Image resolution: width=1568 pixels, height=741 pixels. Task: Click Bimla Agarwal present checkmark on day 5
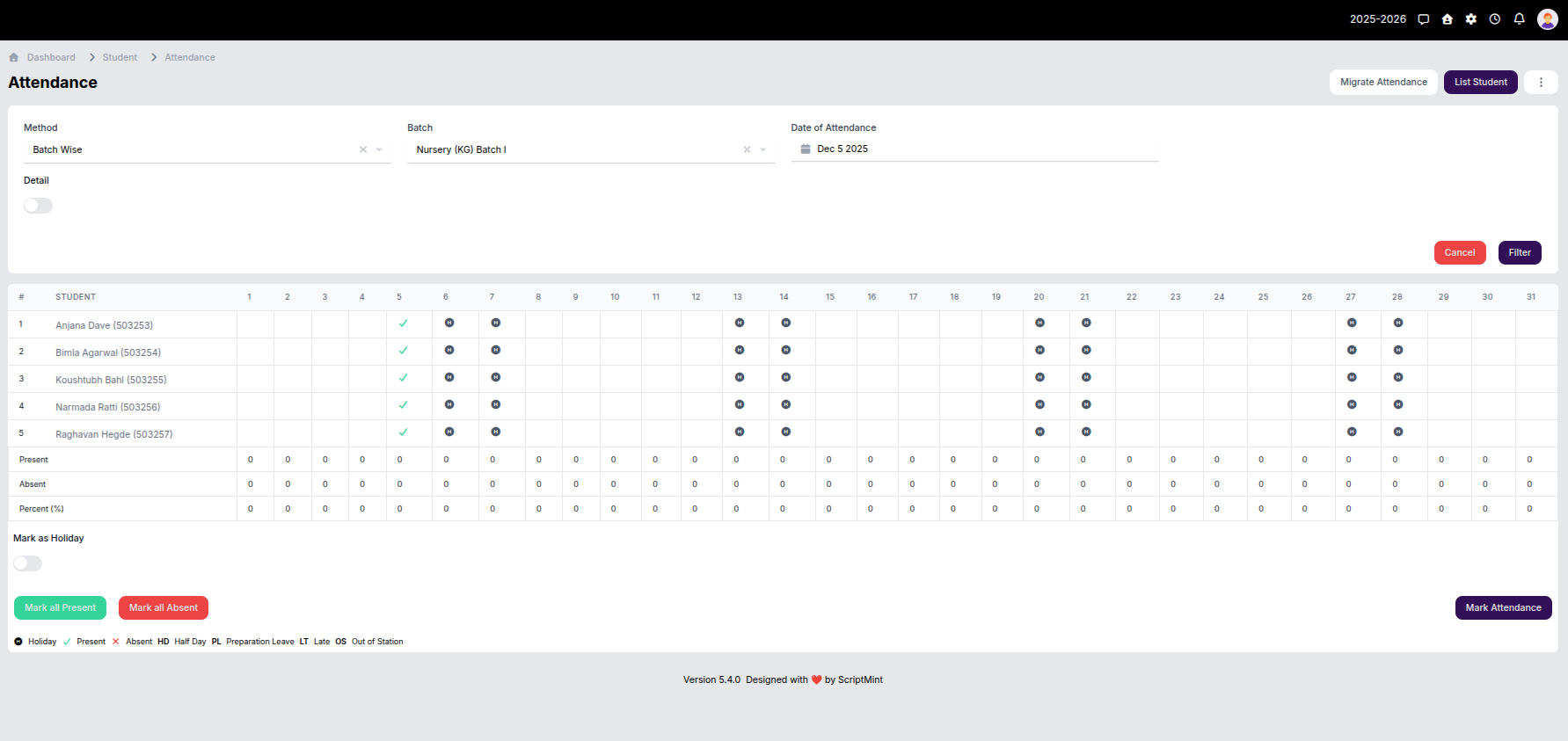click(403, 351)
